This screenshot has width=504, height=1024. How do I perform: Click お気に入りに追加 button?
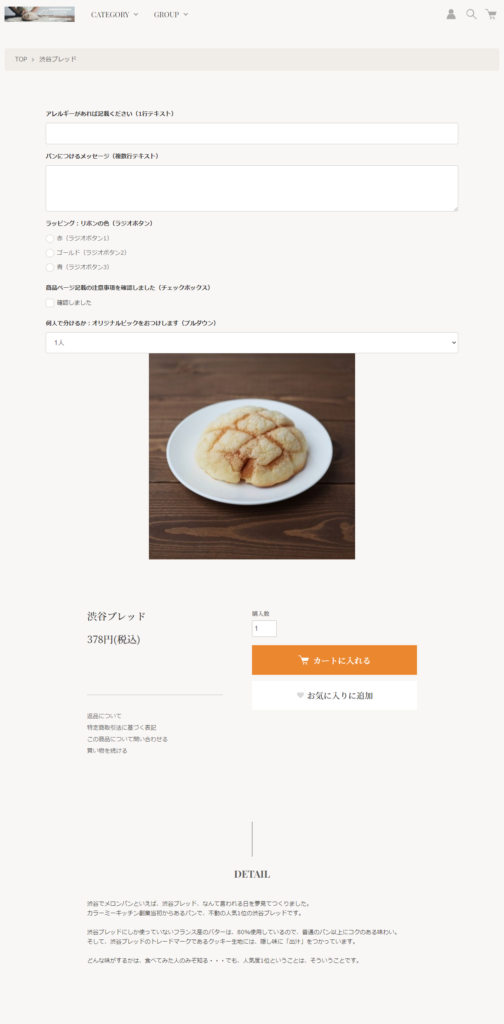(x=334, y=696)
